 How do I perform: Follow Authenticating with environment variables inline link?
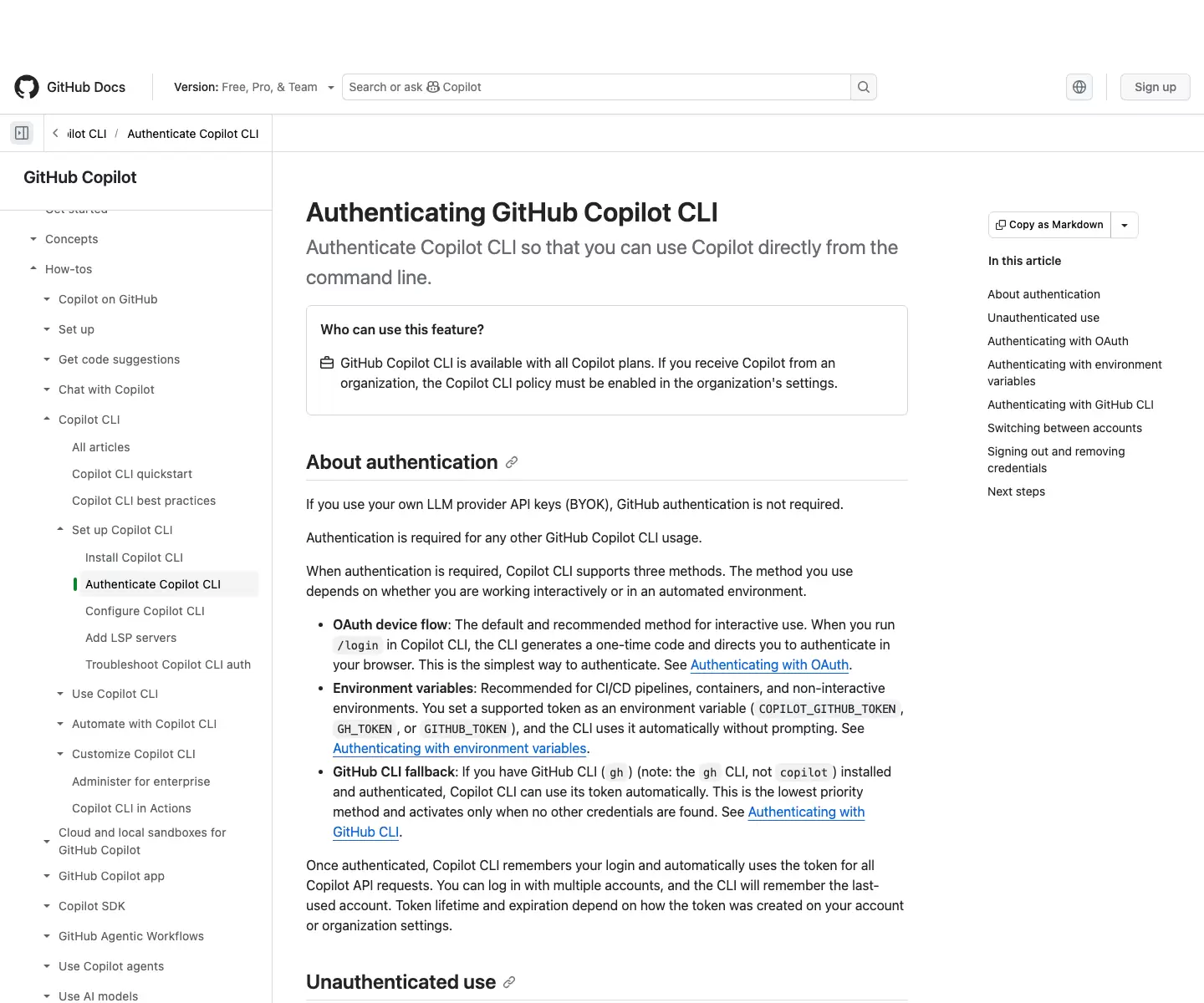click(459, 748)
